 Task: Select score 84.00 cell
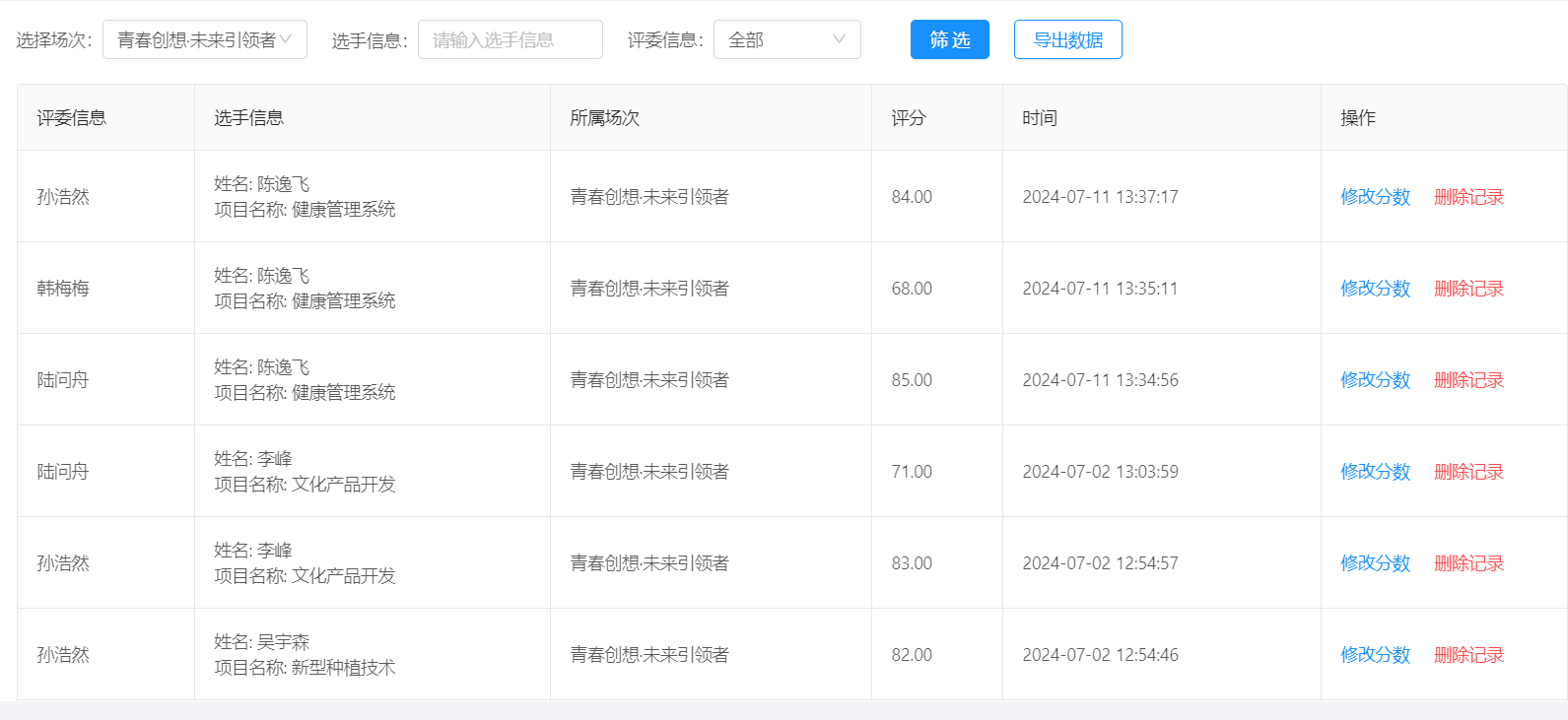(x=937, y=197)
